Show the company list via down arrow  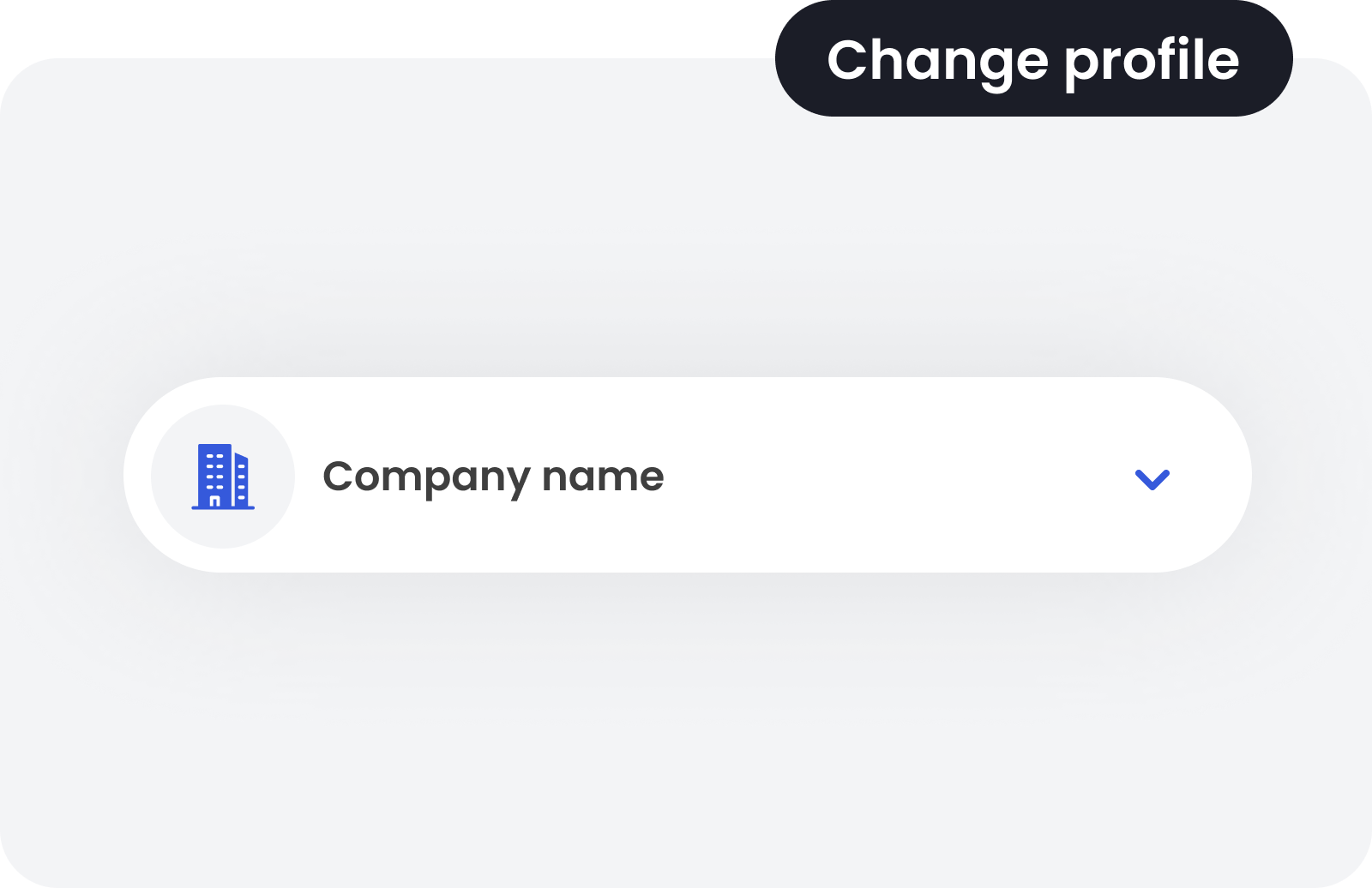coord(1152,479)
